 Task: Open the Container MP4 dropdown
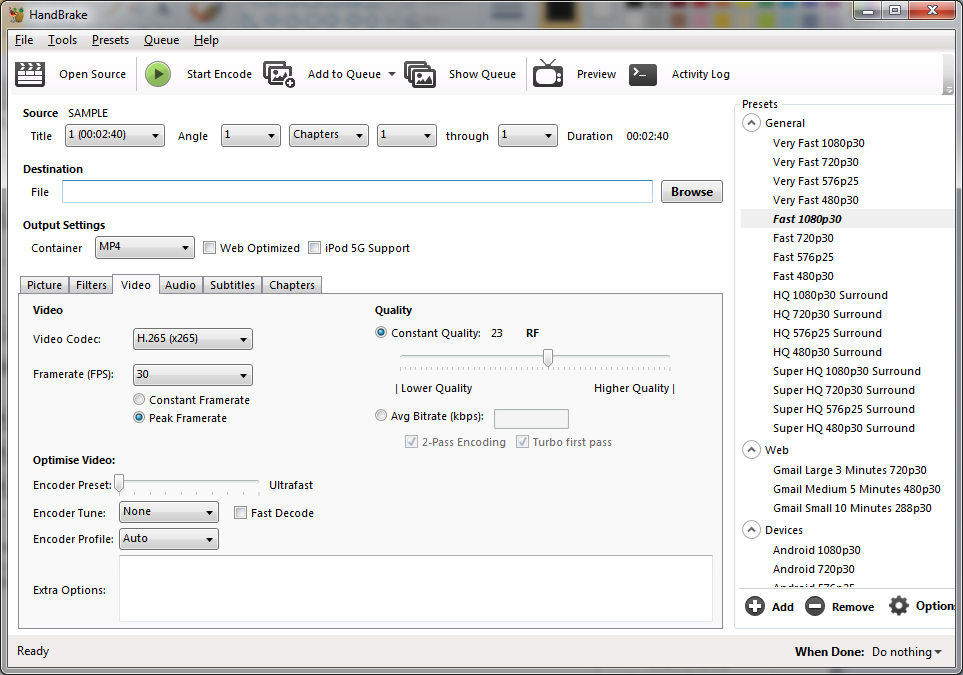pyautogui.click(x=145, y=248)
